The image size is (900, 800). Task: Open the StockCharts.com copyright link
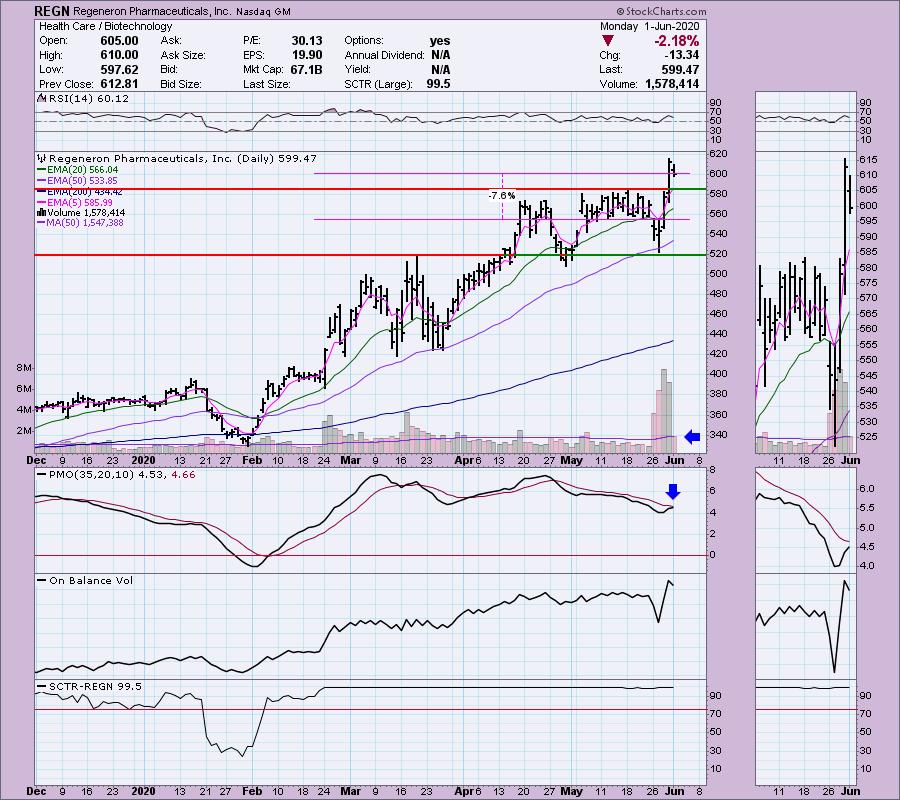pyautogui.click(x=661, y=11)
